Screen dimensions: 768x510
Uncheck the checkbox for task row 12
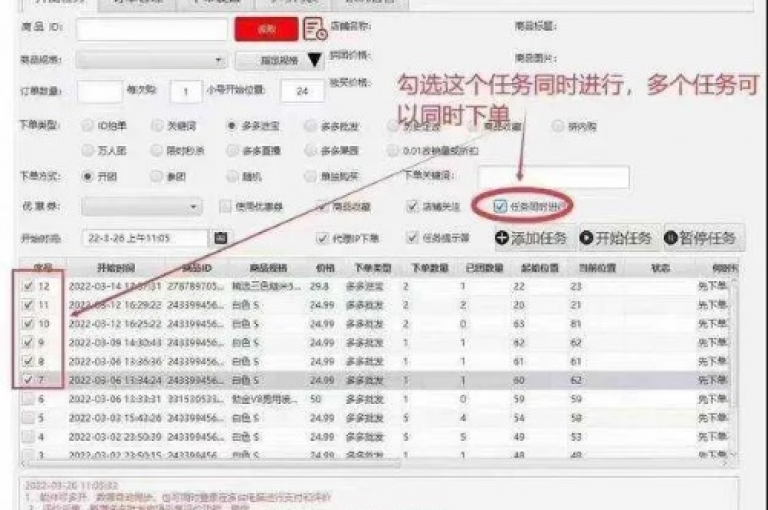coord(28,286)
